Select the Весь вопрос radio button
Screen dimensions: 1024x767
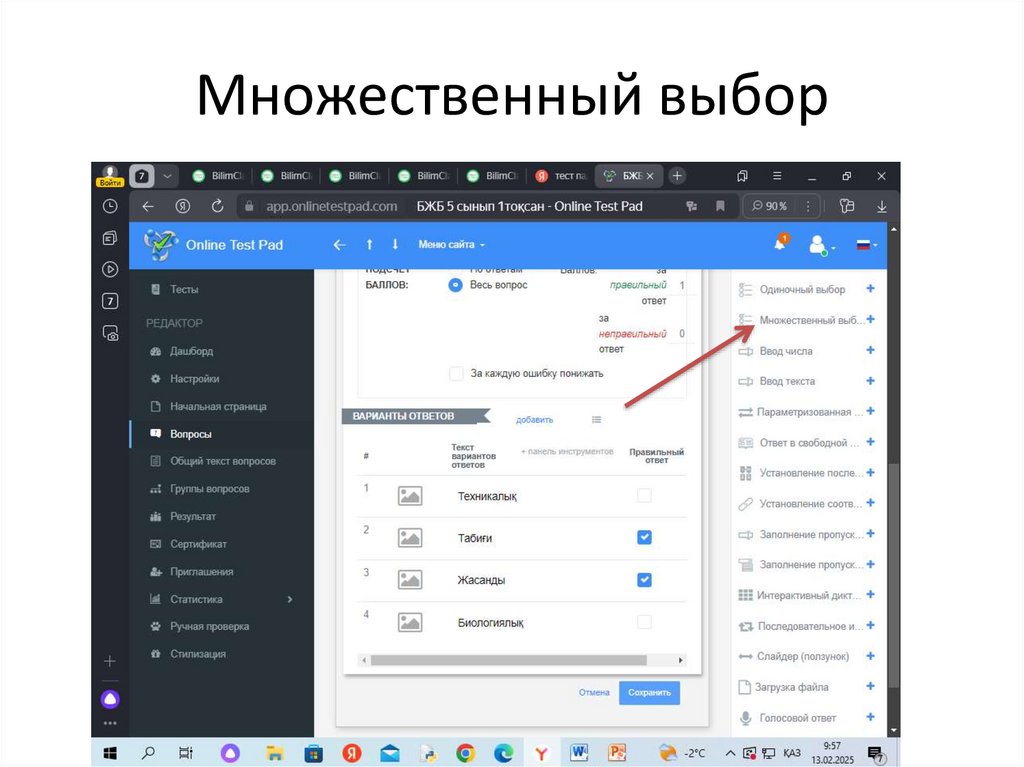click(455, 285)
